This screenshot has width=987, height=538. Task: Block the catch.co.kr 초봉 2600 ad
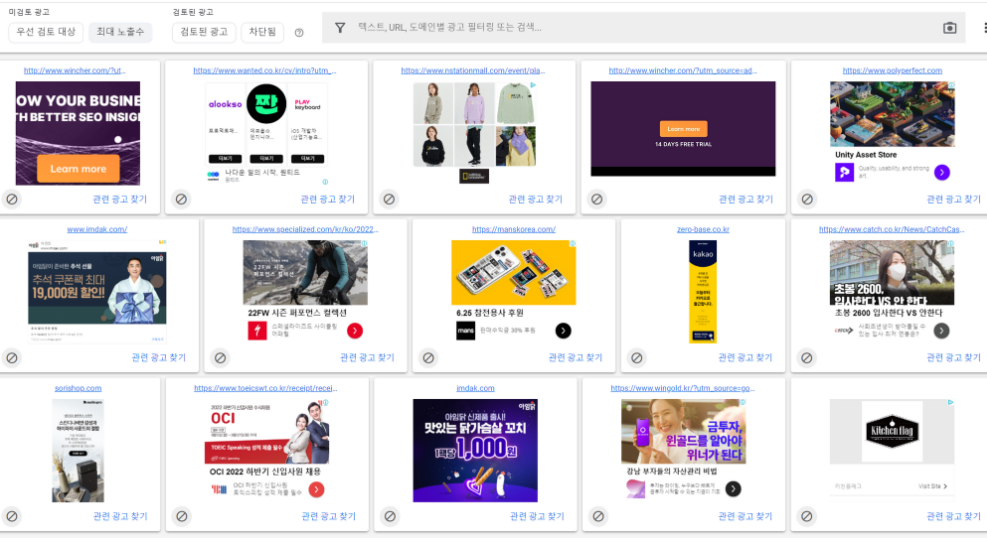click(x=807, y=357)
